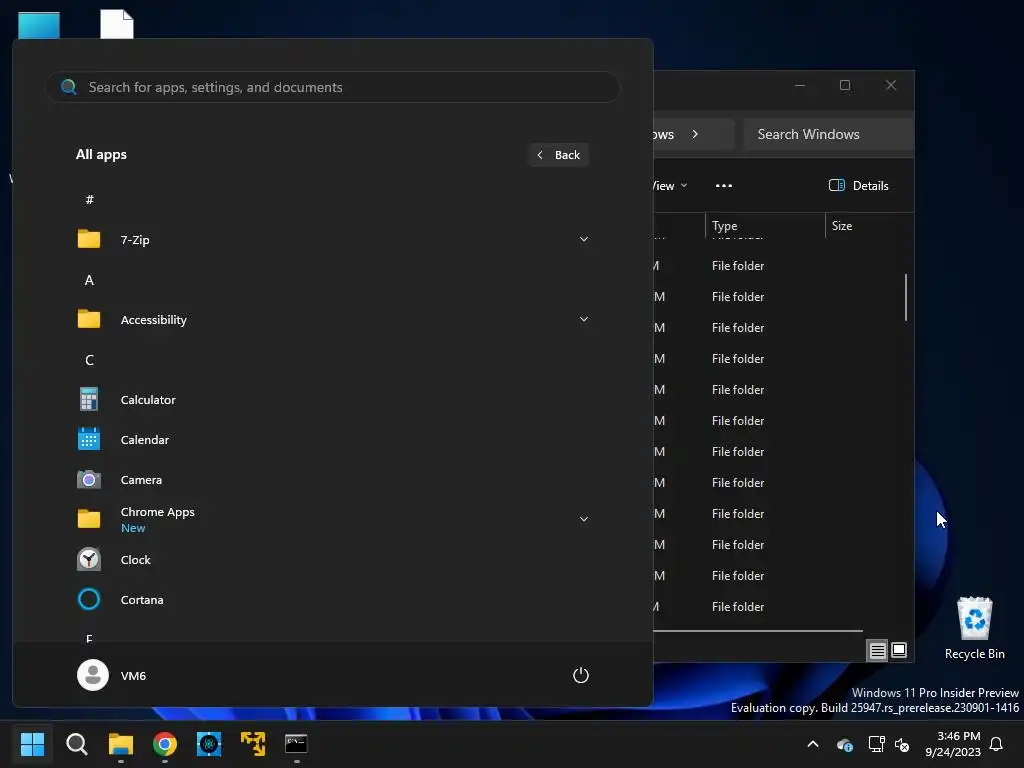1024x768 pixels.
Task: Open the Chrome Apps folder
Action: click(x=332, y=519)
